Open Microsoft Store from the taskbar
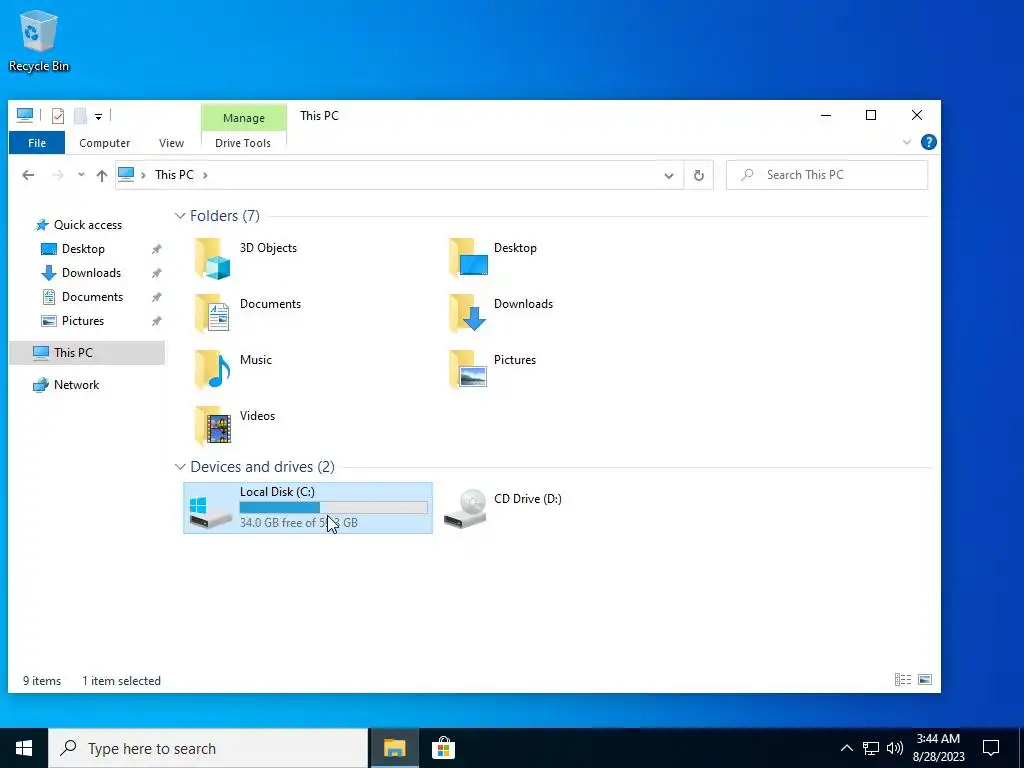 tap(443, 748)
